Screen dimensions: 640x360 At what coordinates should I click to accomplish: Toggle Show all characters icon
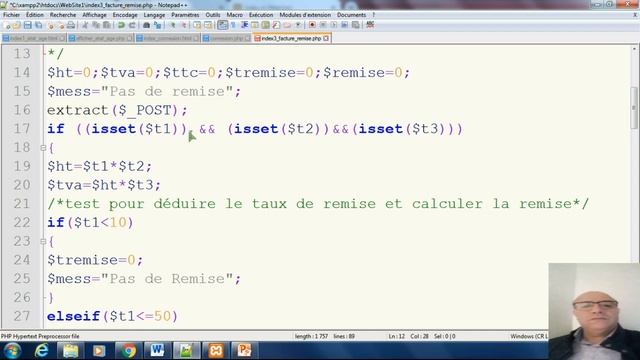(233, 25)
